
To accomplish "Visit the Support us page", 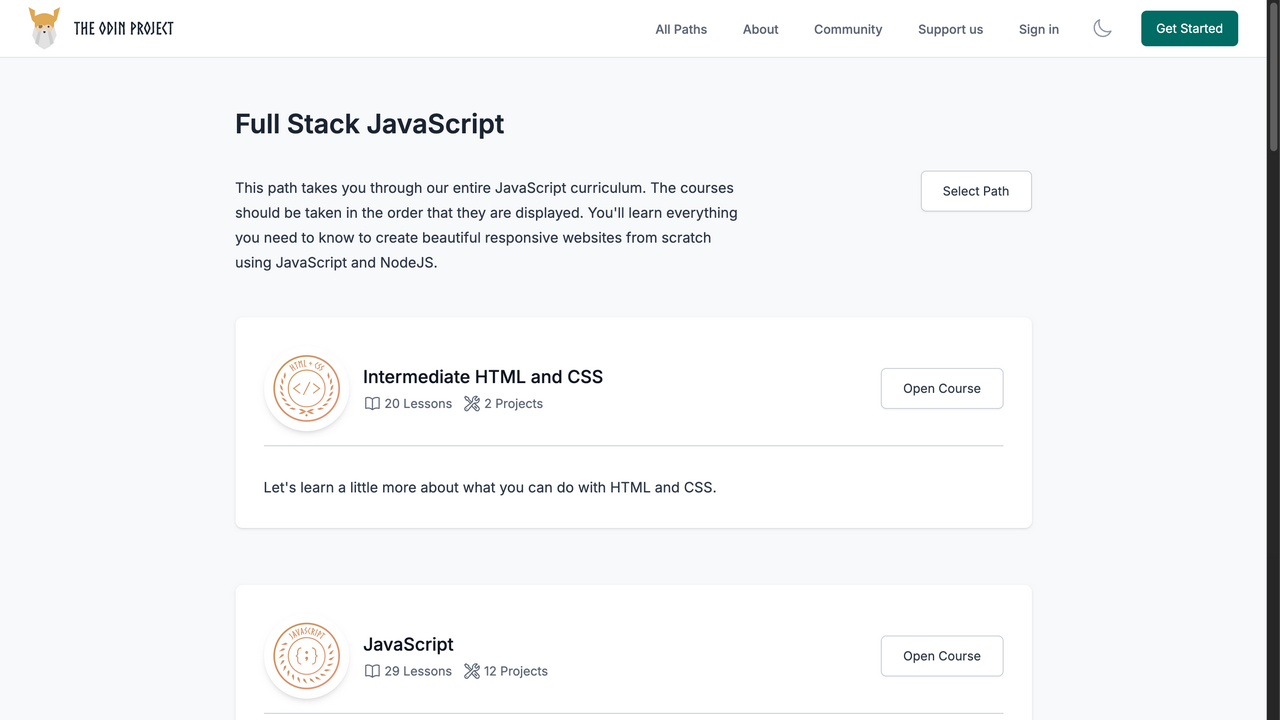I will 950,29.
